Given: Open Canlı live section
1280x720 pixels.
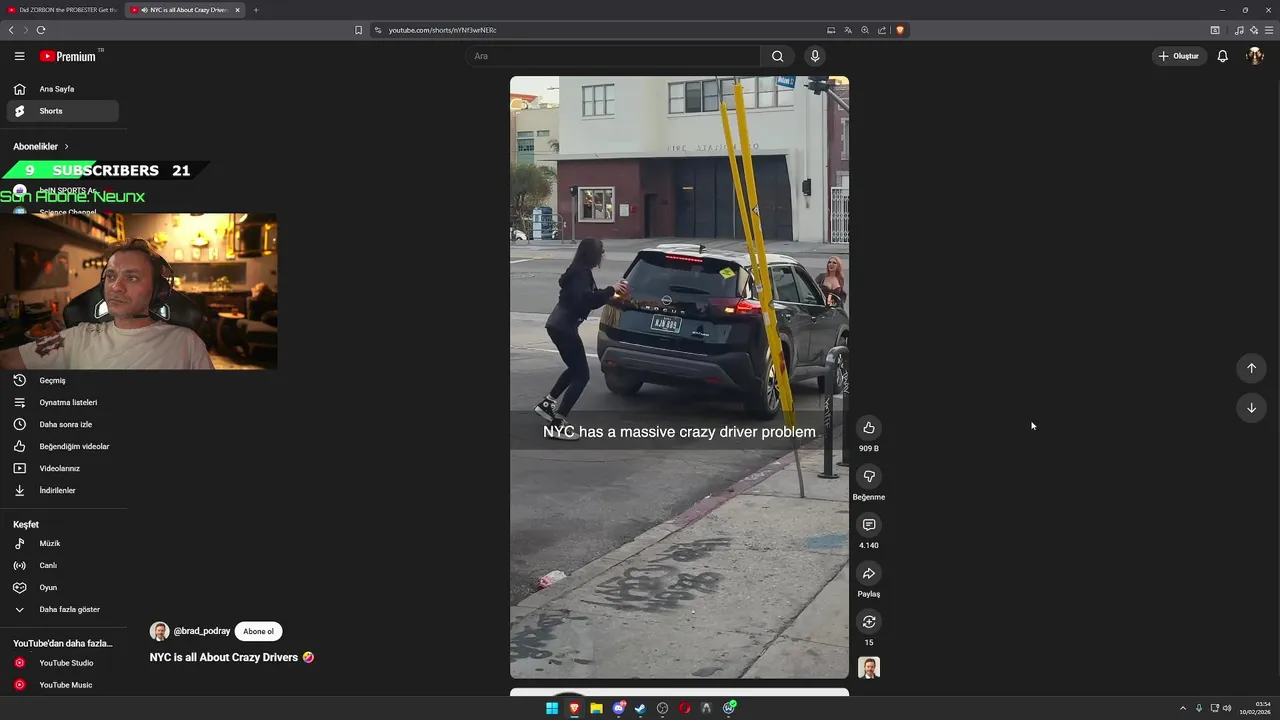Looking at the screenshot, I should 63,565.
